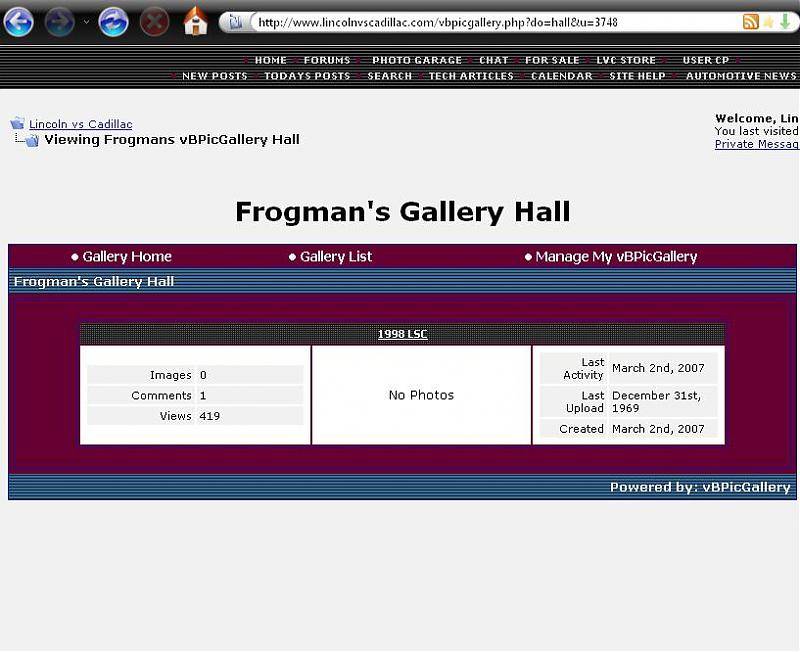Open the Photo Garage menu item

pos(417,60)
